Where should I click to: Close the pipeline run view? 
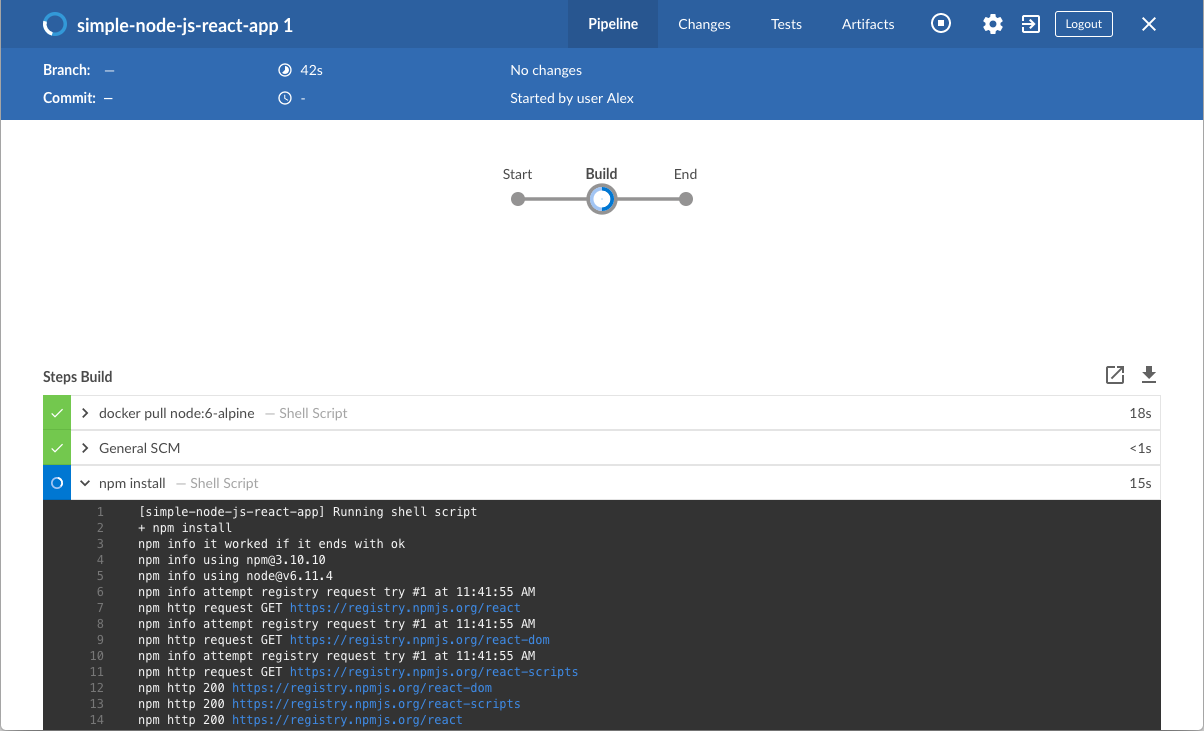1149,24
